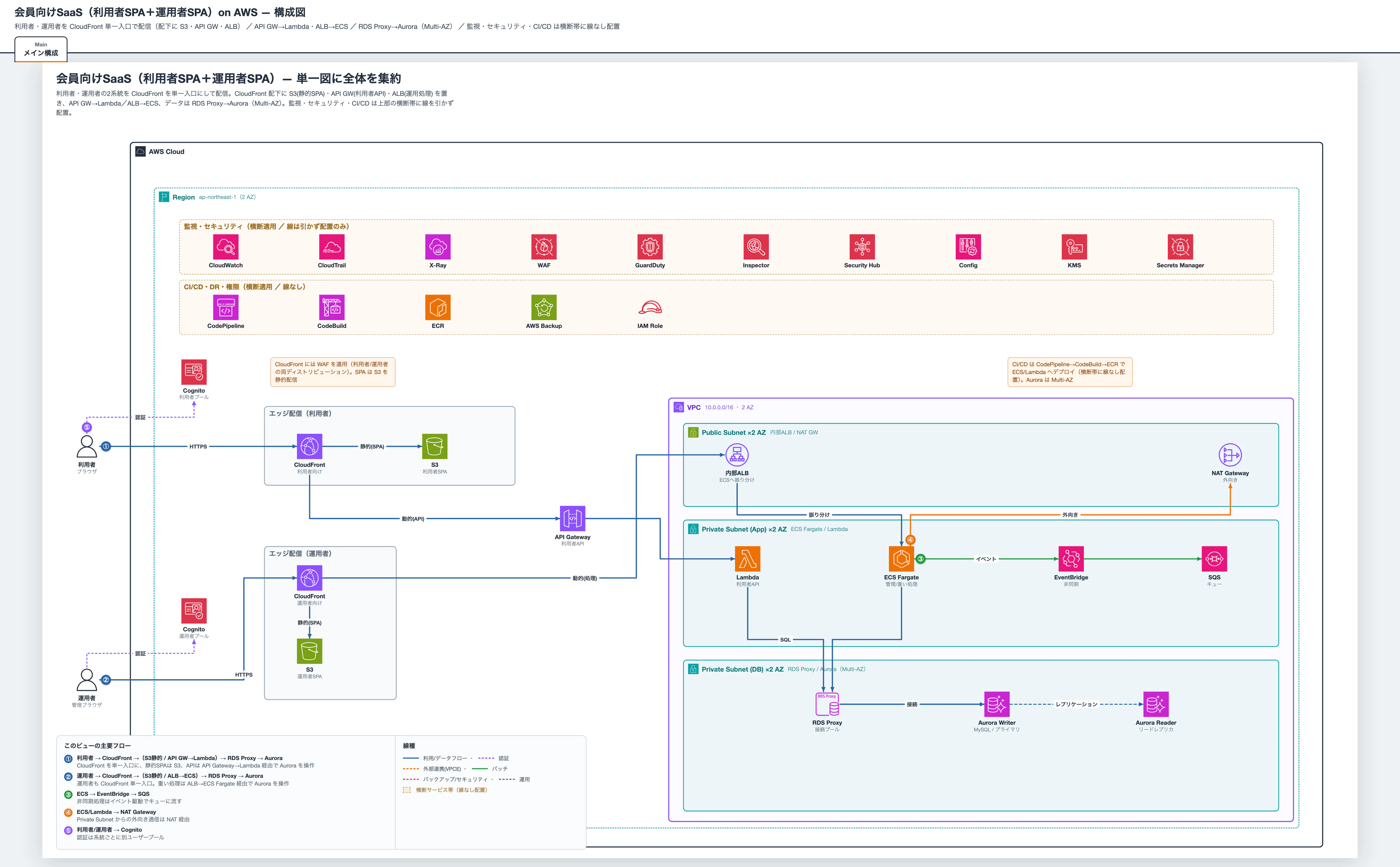Select the IAM Role helmet icon
1400x867 pixels.
coord(650,307)
